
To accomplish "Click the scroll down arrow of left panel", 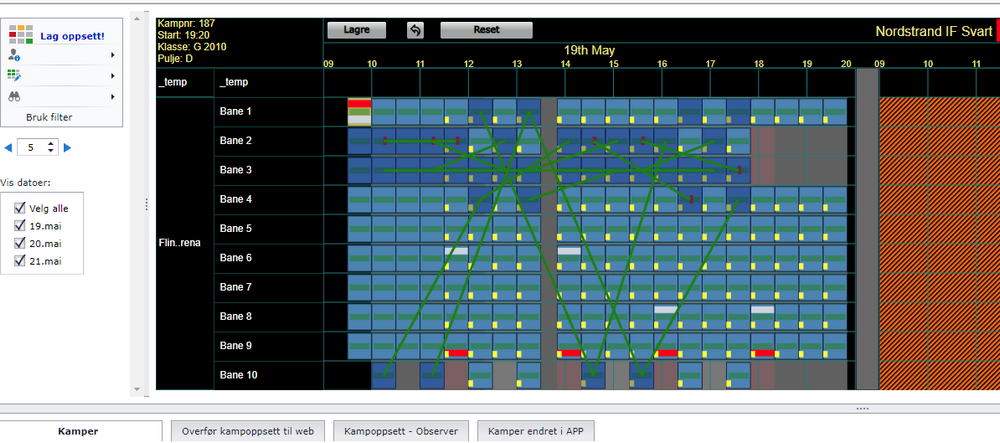I will coord(136,389).
